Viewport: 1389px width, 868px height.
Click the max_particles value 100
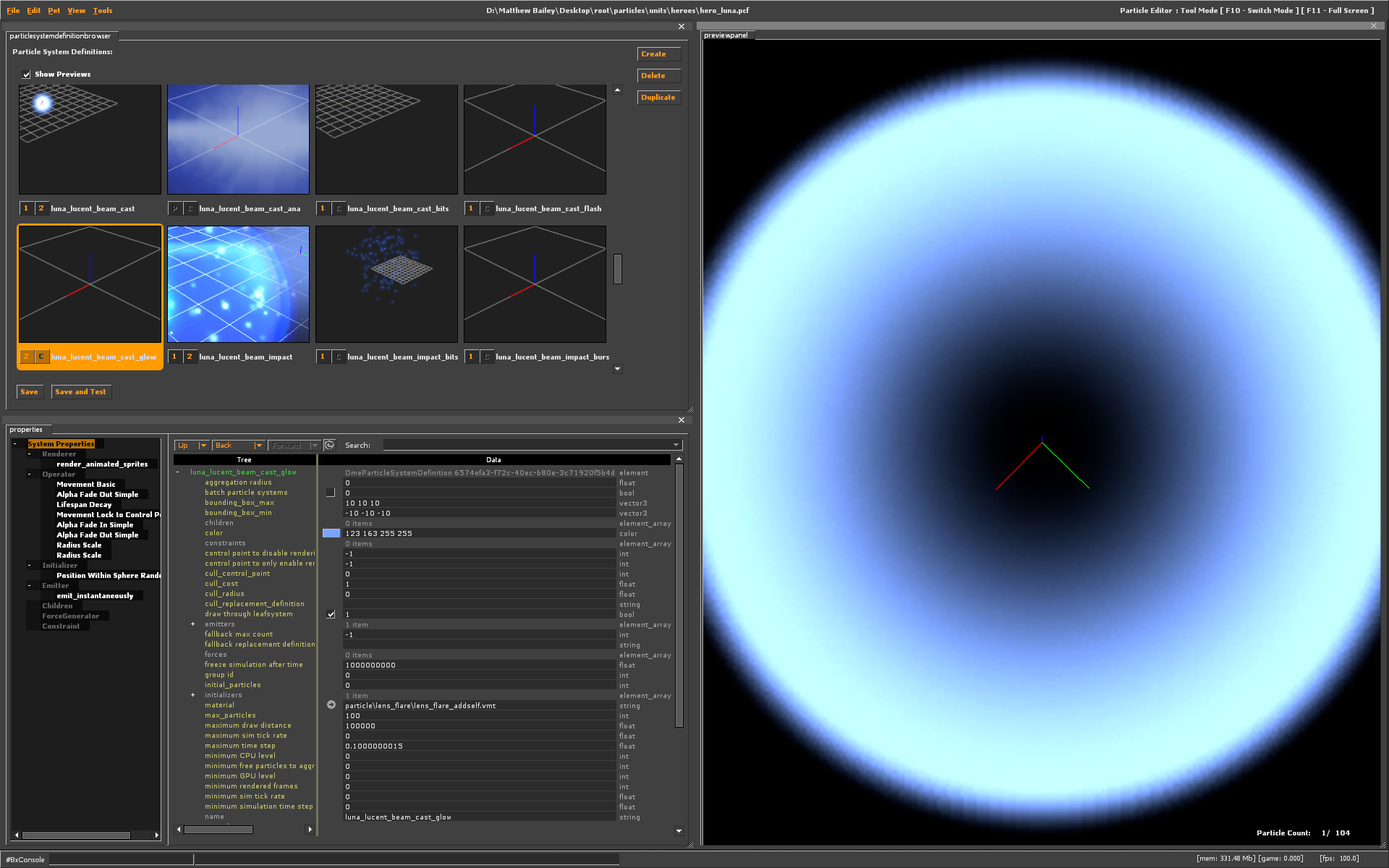[x=479, y=715]
